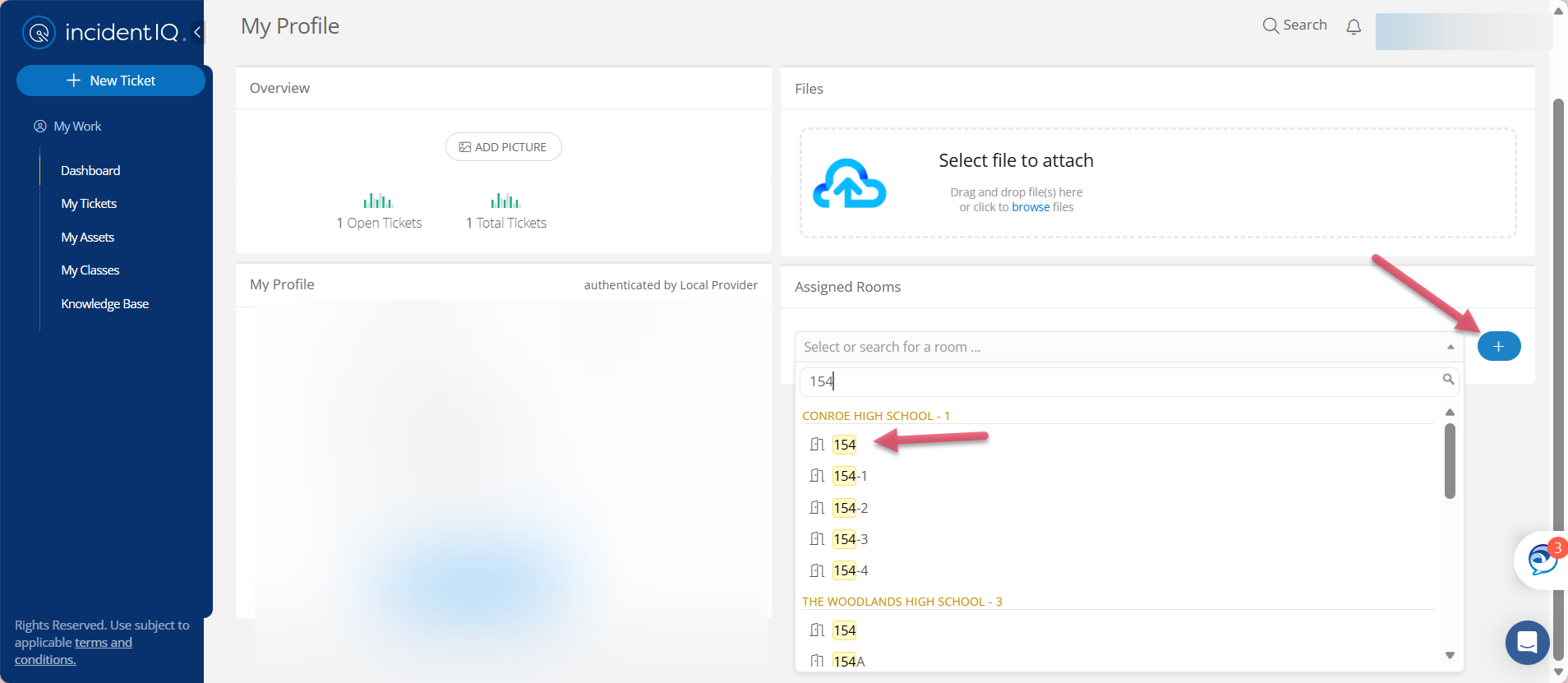Click the notification bell icon
The image size is (1568, 683).
click(x=1354, y=27)
